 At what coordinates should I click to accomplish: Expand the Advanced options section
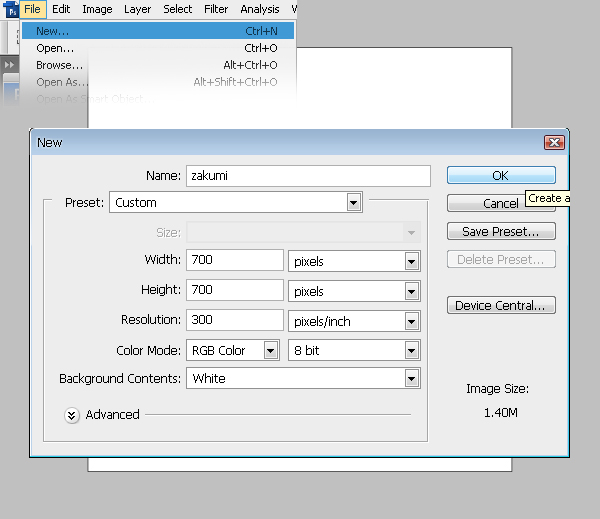pos(72,415)
